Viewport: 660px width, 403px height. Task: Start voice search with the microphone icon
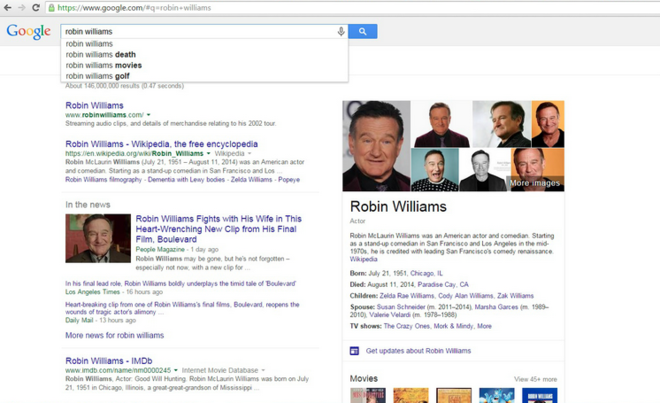(x=341, y=32)
